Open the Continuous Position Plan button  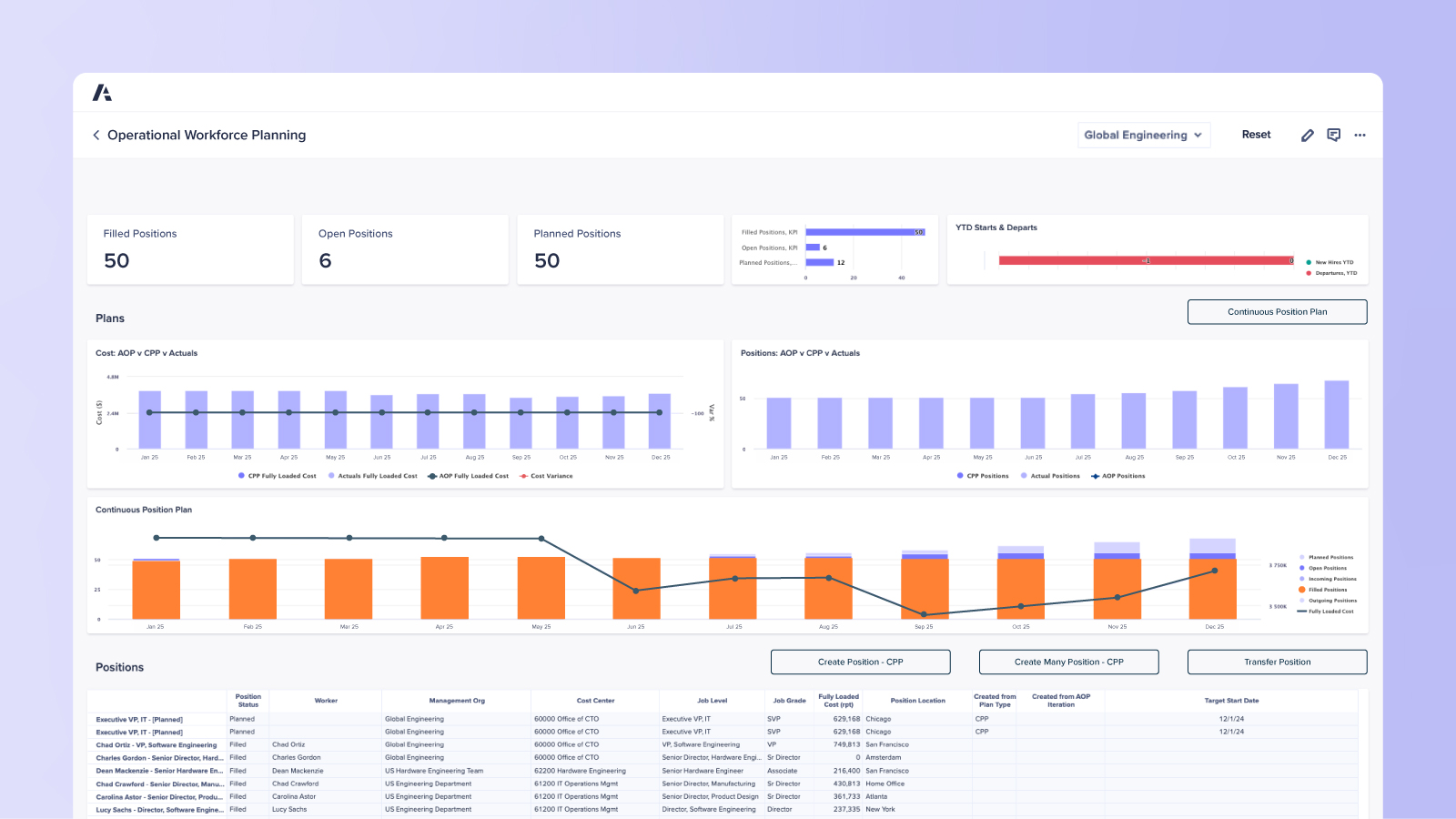1277,311
